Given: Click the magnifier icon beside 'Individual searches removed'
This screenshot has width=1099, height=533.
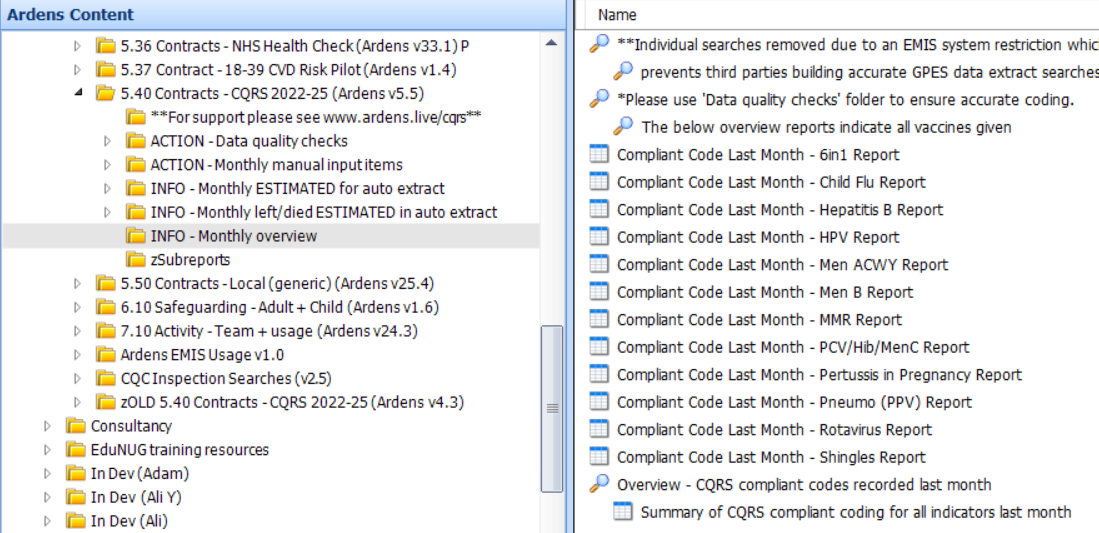Looking at the screenshot, I should tap(599, 44).
